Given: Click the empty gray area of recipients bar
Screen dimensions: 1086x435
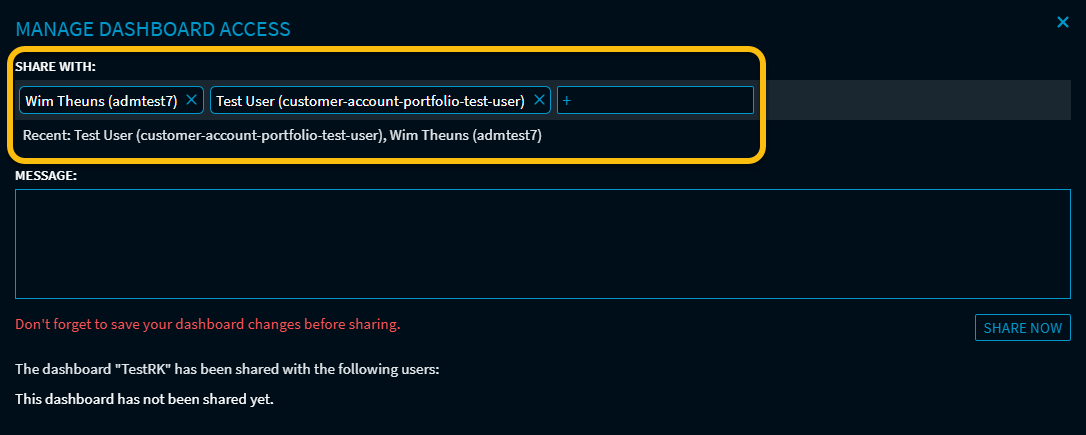Looking at the screenshot, I should coord(910,101).
